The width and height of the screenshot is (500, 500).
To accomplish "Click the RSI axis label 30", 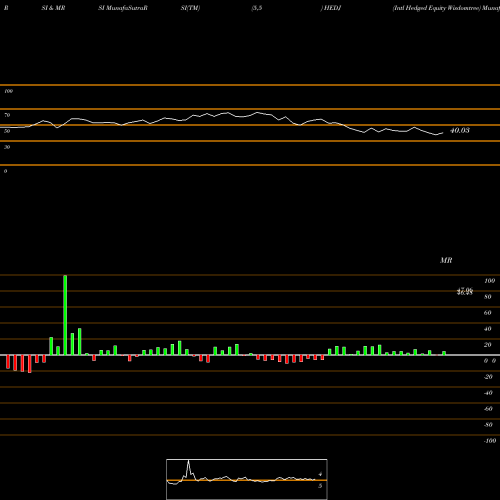I will pos(7,147).
